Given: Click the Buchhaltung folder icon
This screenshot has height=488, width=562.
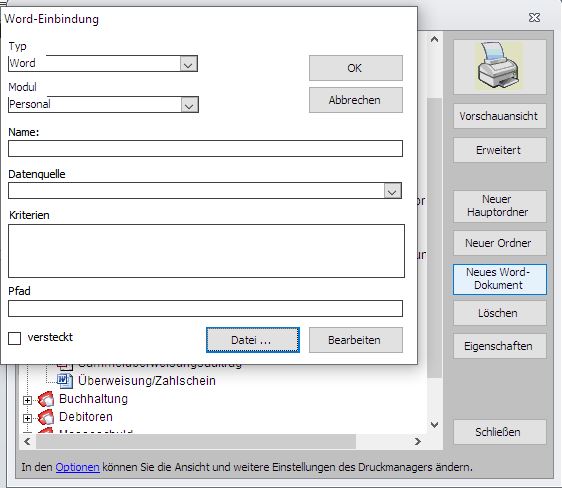Looking at the screenshot, I should point(46,399).
